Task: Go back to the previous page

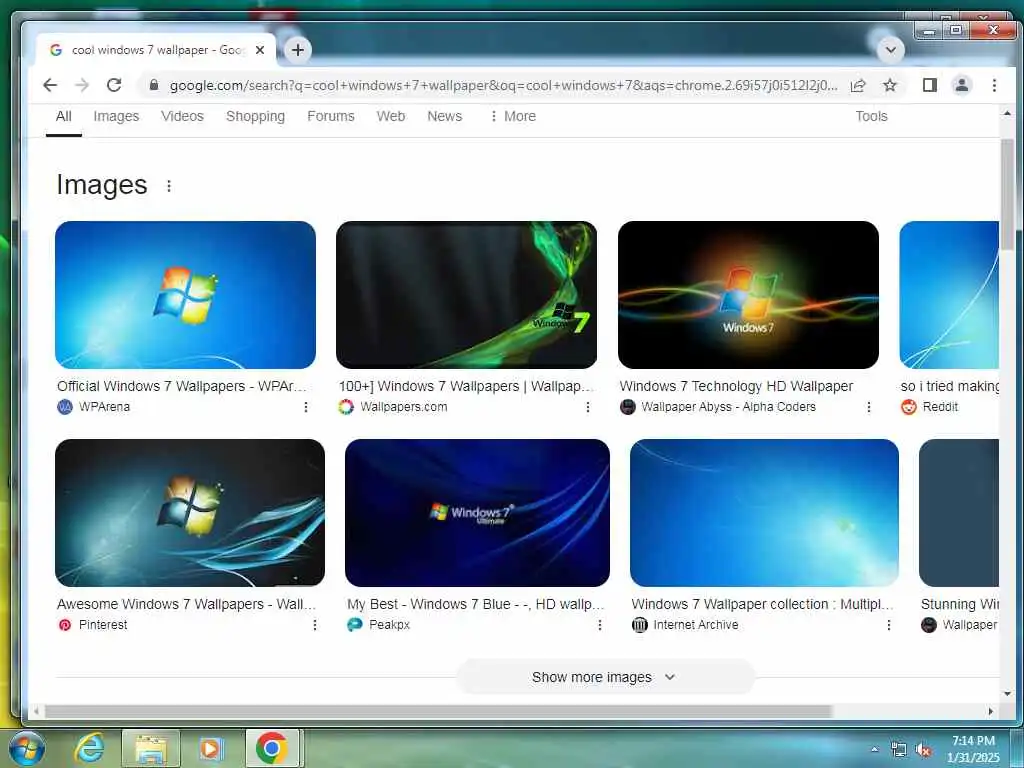Action: [50, 85]
